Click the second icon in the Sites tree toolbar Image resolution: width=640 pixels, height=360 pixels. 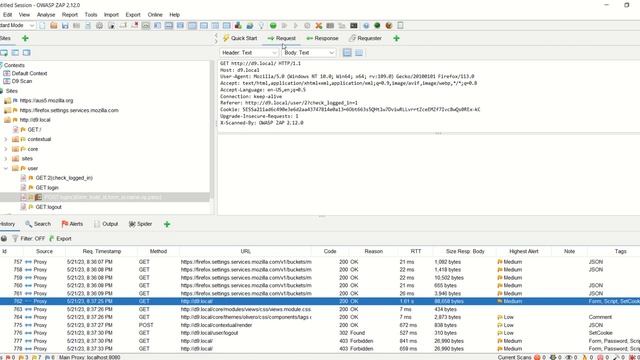(15, 53)
